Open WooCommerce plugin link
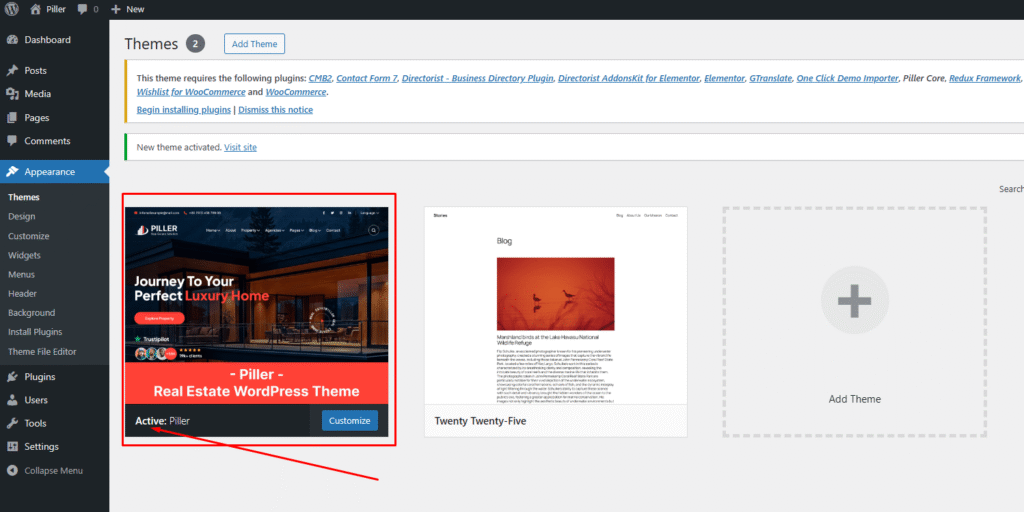 tap(296, 92)
